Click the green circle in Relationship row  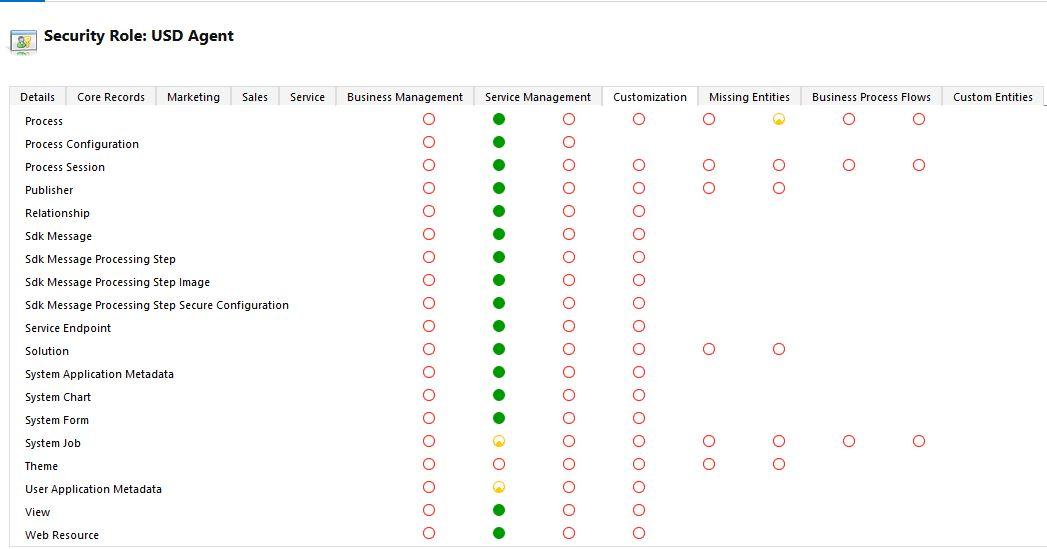pos(499,211)
